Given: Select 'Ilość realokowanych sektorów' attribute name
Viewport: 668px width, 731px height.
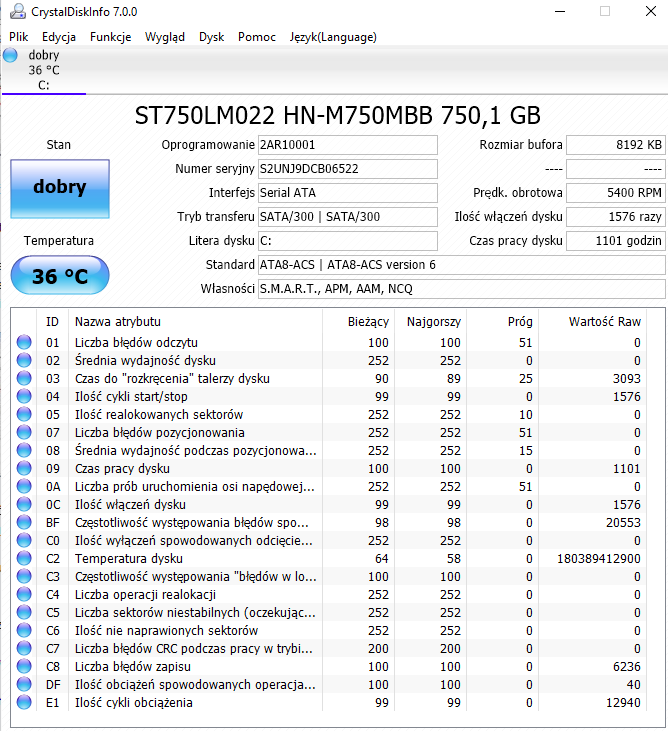Looking at the screenshot, I should coord(159,414).
